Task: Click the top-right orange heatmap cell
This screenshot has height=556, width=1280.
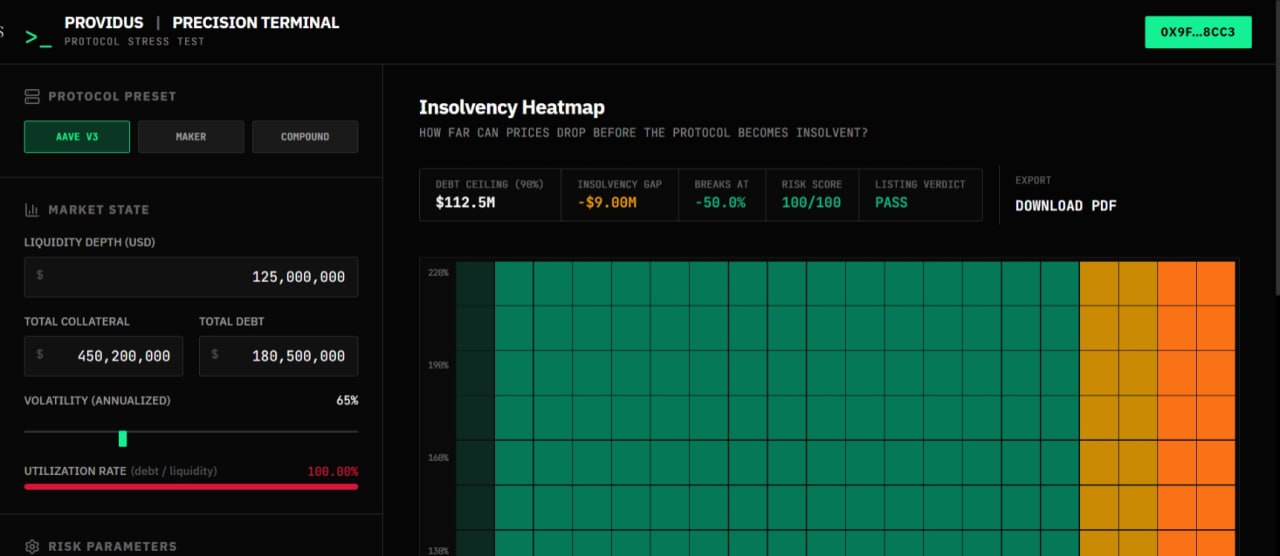Action: pyautogui.click(x=1216, y=283)
